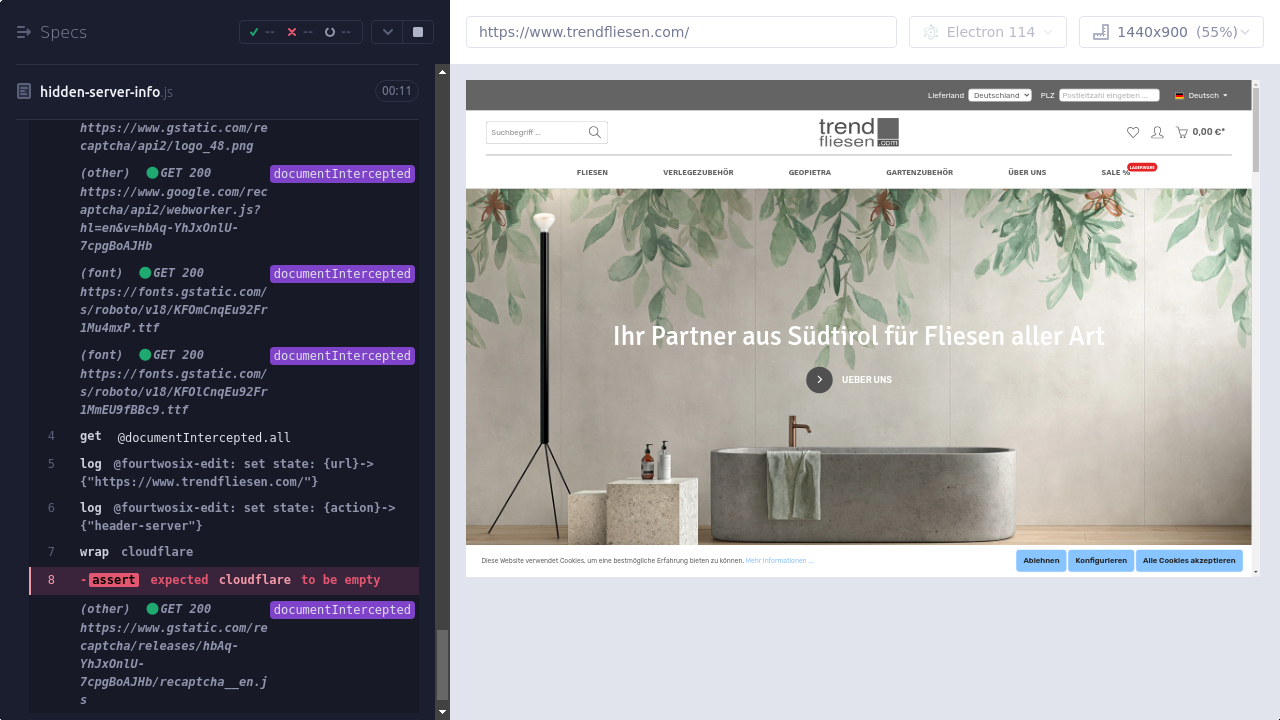Click the command log vertical scrollbar thumb
The height and width of the screenshot is (720, 1280).
coord(442,665)
